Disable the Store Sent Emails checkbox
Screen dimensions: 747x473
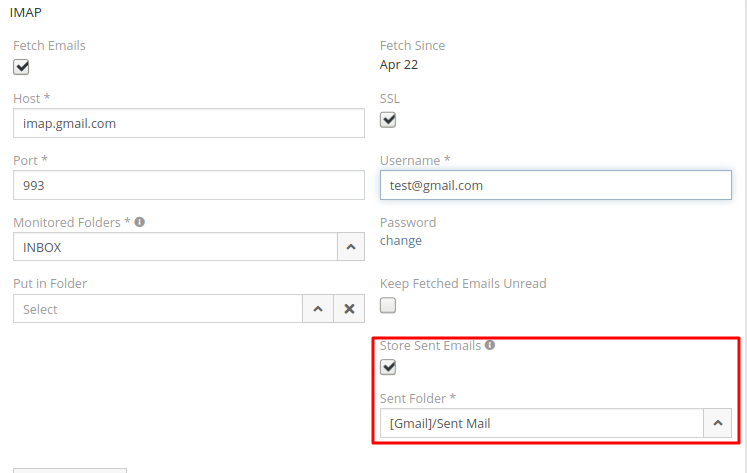pos(388,367)
